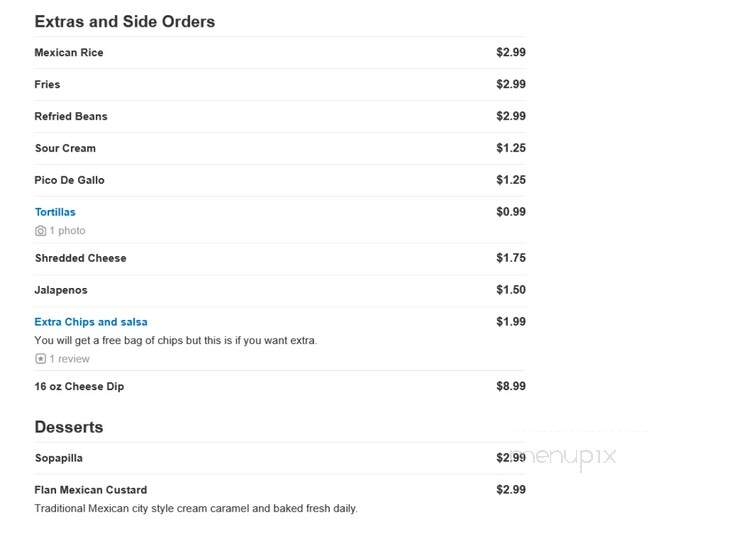Click the Desserts section heading
Image resolution: width=742 pixels, height=539 pixels.
coord(69,427)
